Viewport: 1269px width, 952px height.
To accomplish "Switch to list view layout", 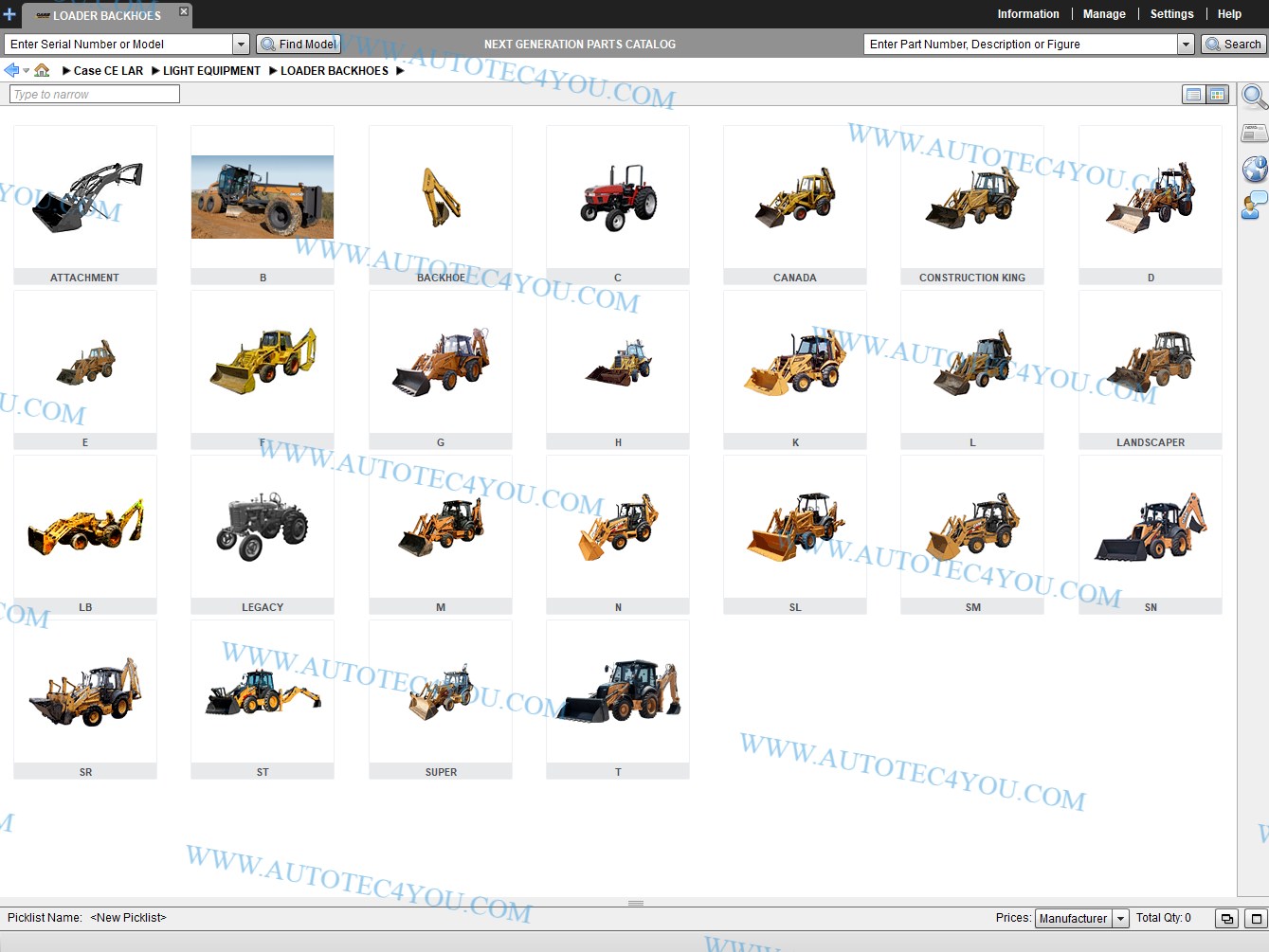I will click(1192, 94).
